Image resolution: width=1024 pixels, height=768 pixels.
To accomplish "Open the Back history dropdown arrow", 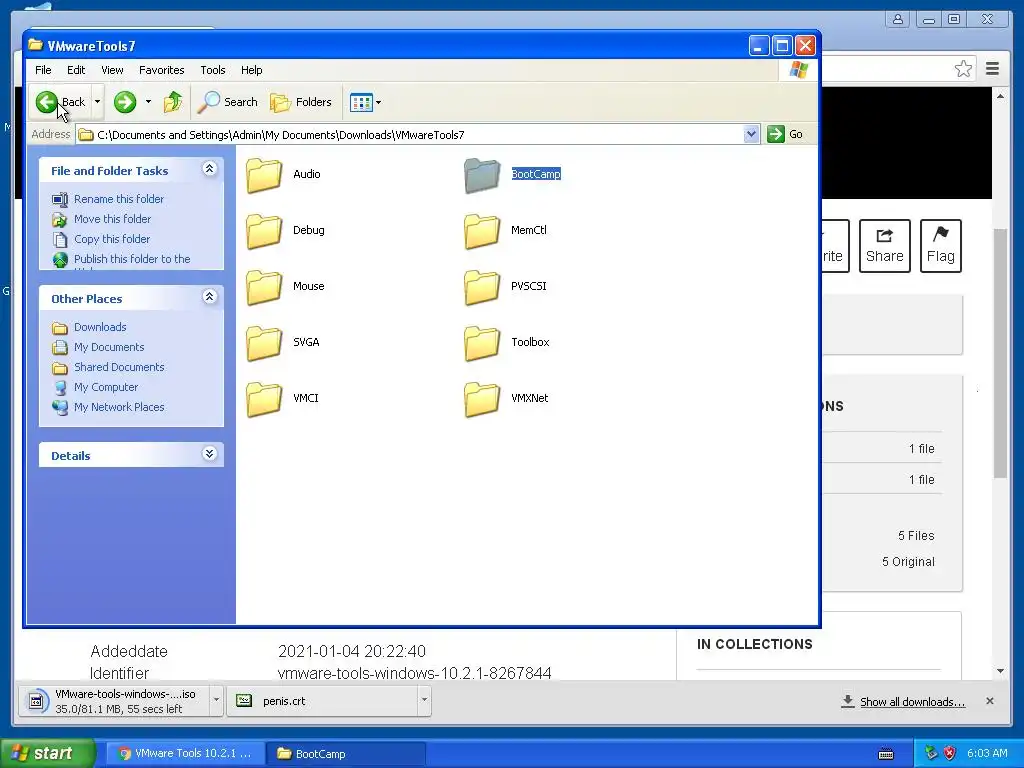I will click(97, 102).
